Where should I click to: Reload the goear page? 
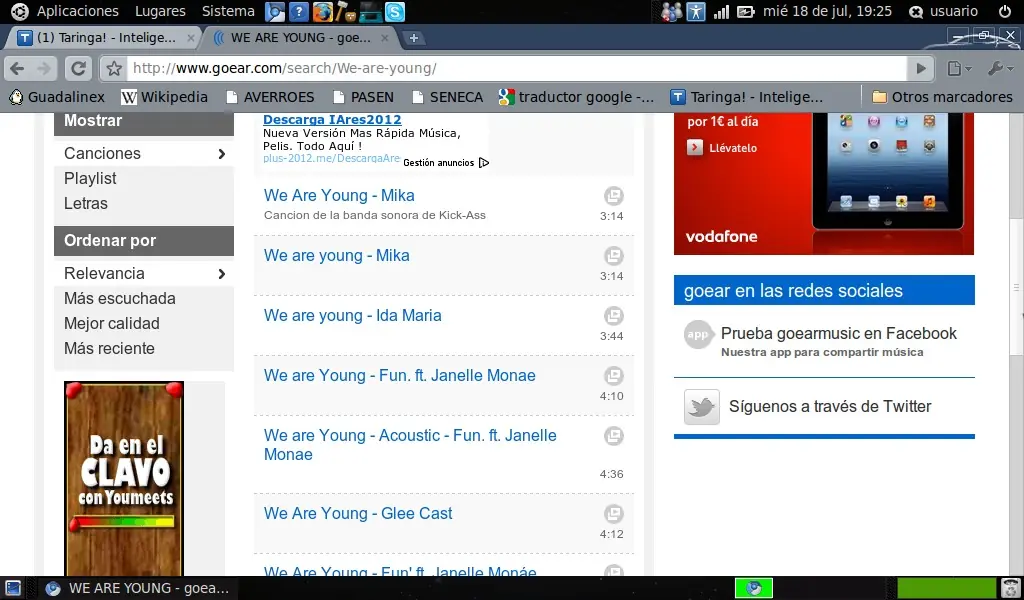(78, 68)
